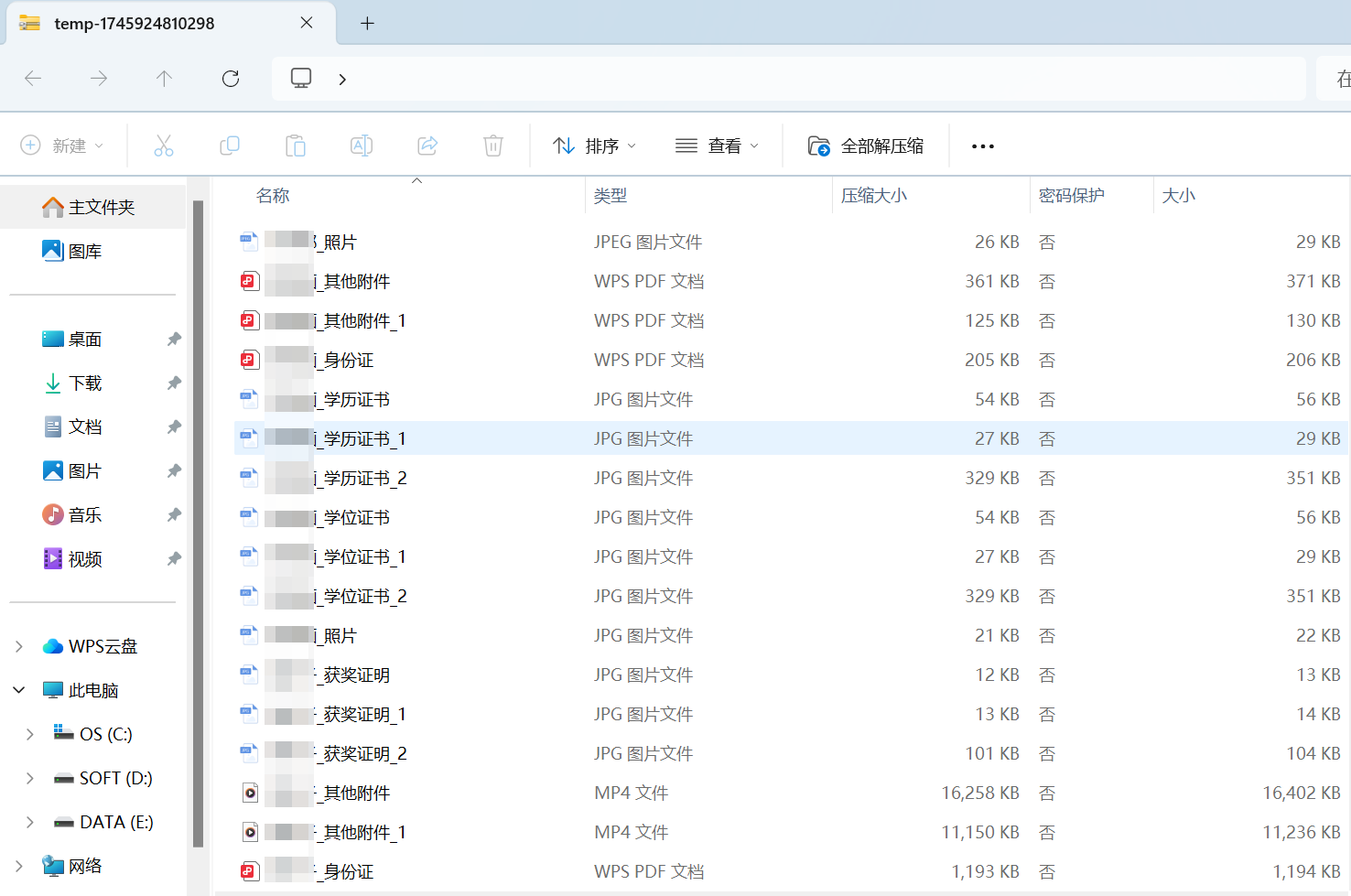The width and height of the screenshot is (1351, 896).
Task: Unpin 下载 using its pin icon
Action: (174, 383)
